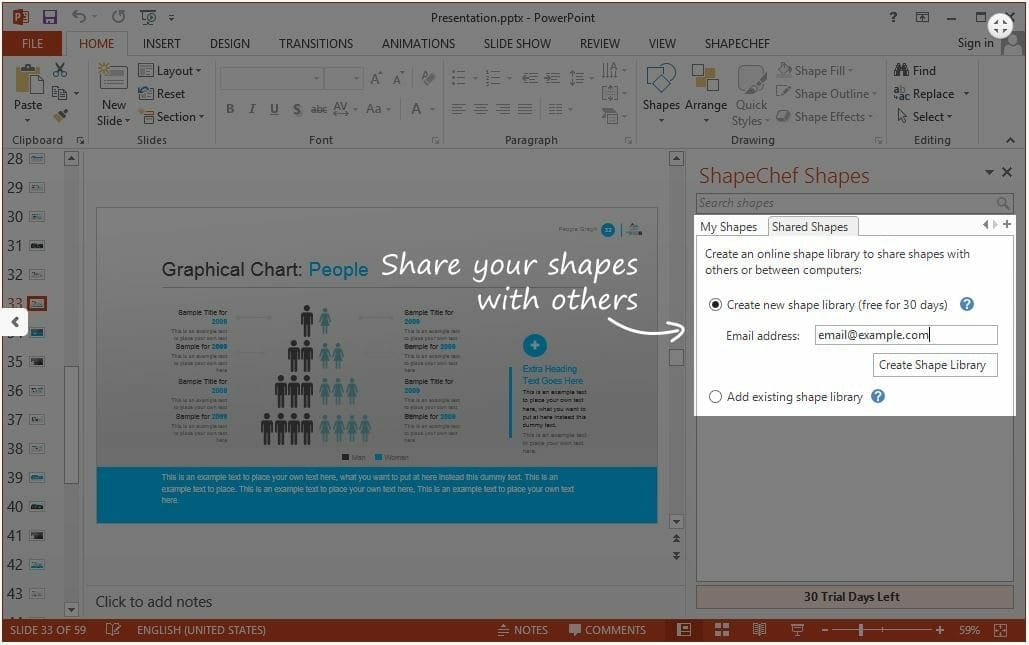
Task: Toggle the Notes pane in status bar
Action: point(522,630)
